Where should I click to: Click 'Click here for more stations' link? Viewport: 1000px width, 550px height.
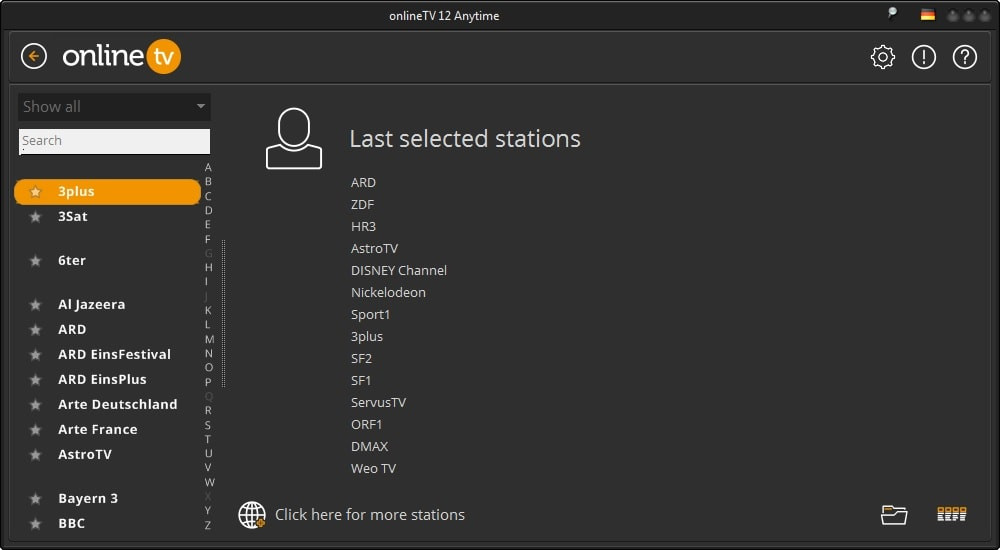pyautogui.click(x=370, y=515)
